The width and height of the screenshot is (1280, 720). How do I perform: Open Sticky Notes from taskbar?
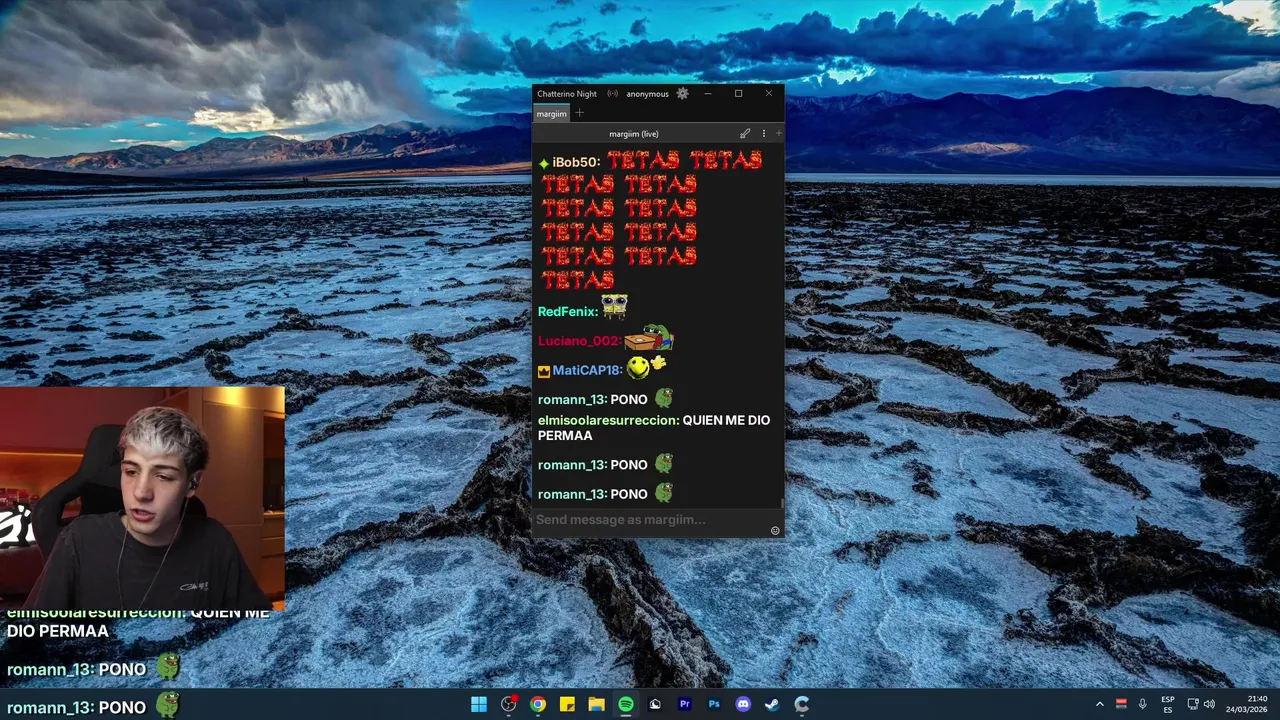point(567,704)
